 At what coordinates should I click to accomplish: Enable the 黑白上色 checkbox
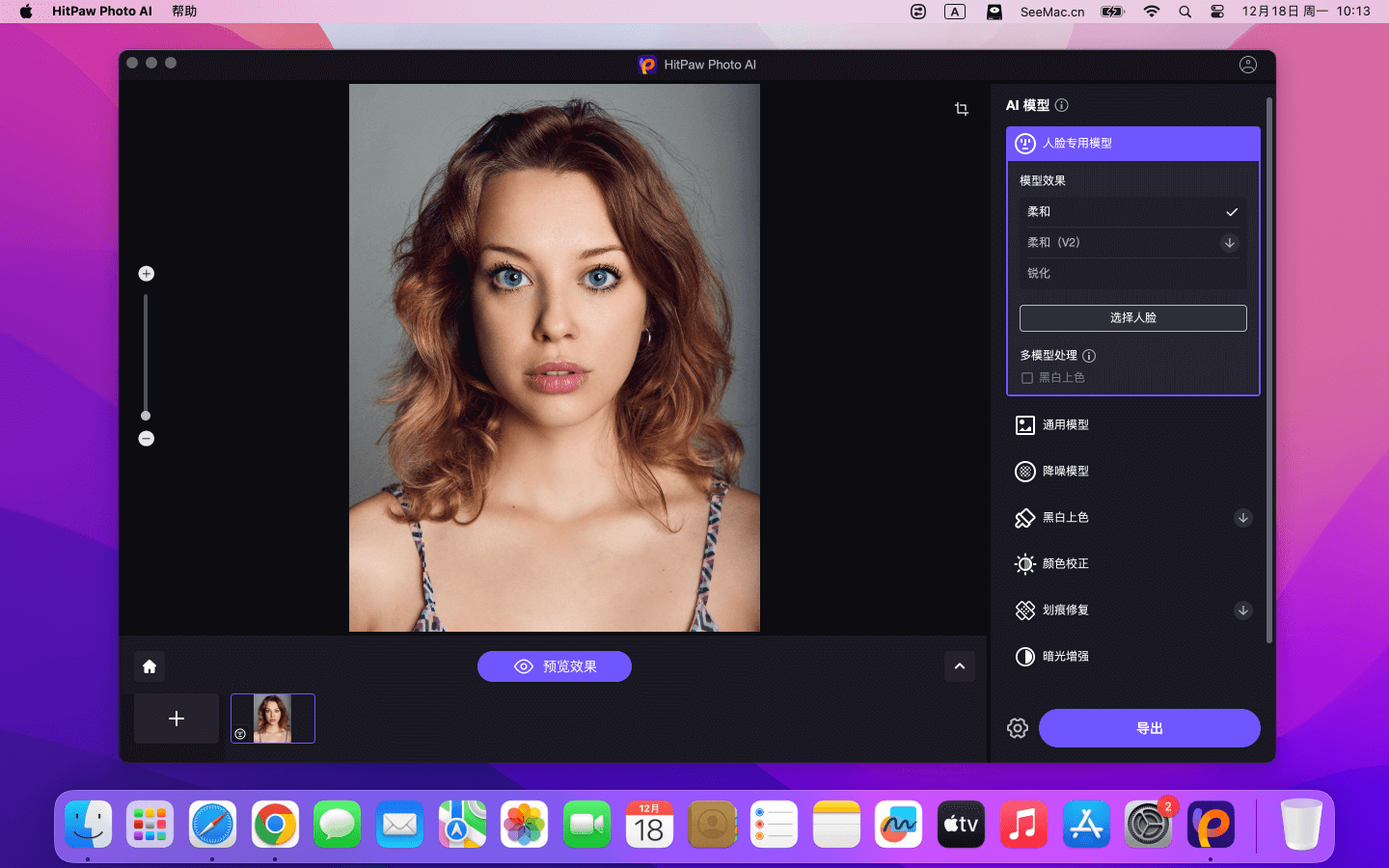click(x=1027, y=378)
